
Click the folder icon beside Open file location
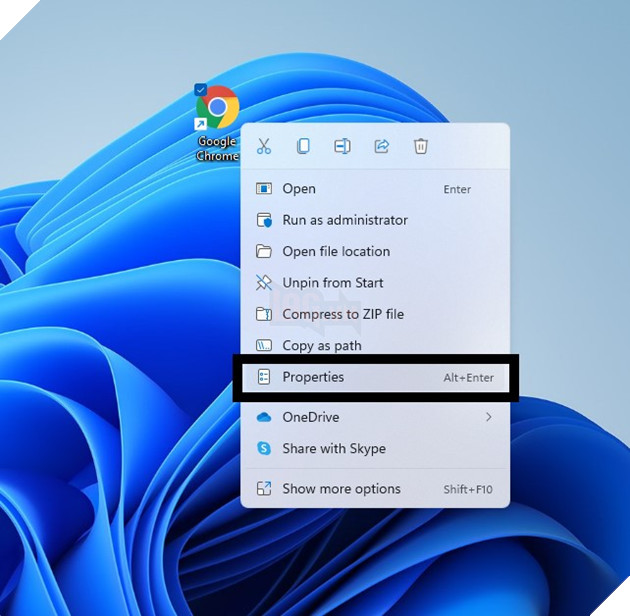pyautogui.click(x=264, y=252)
